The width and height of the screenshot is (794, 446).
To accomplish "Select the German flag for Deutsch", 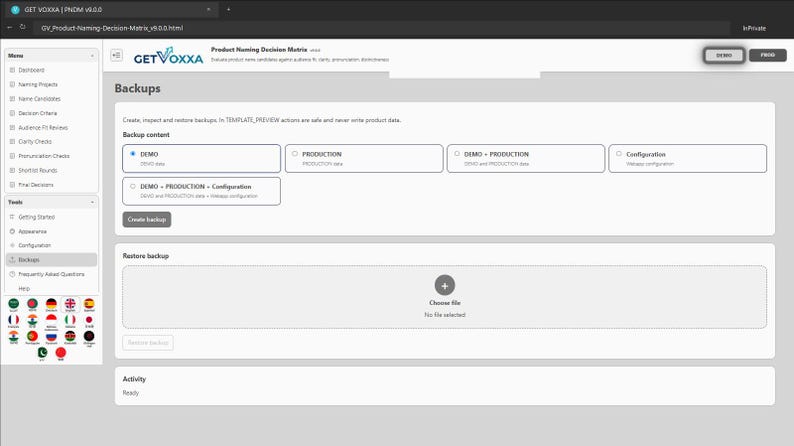I will 51,304.
